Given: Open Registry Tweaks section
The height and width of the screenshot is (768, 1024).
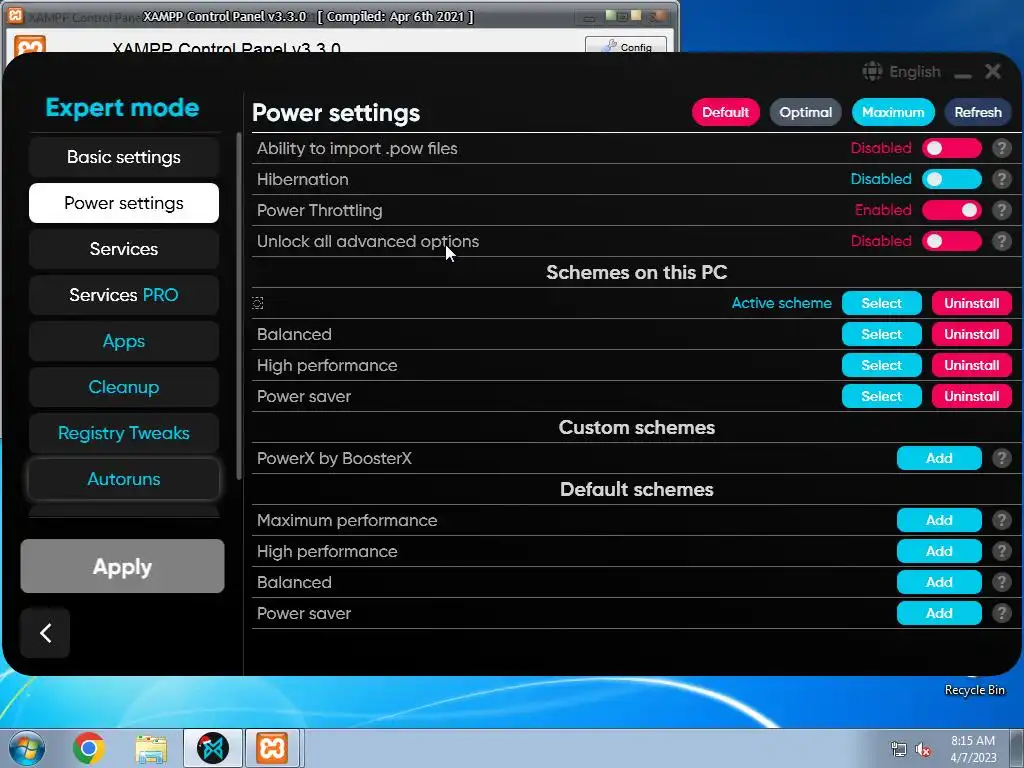Looking at the screenshot, I should pos(123,433).
